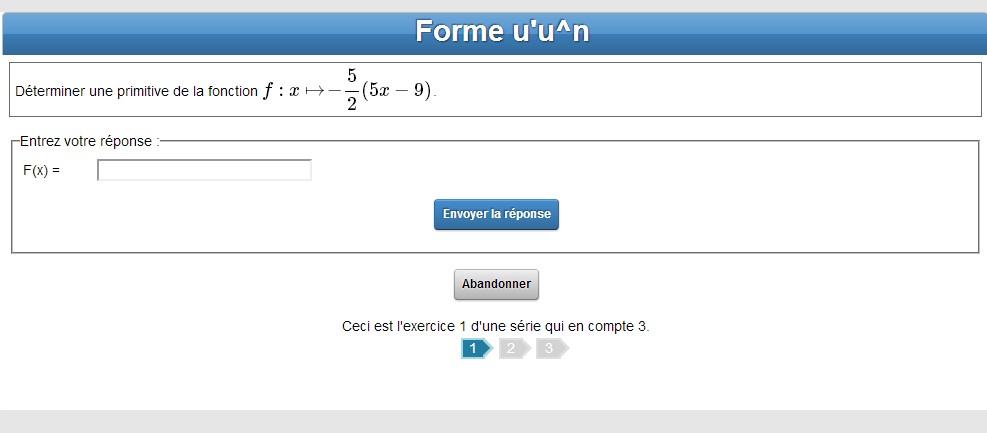Jump to exercise step 3 arrow indicator
The image size is (987, 433).
point(549,348)
